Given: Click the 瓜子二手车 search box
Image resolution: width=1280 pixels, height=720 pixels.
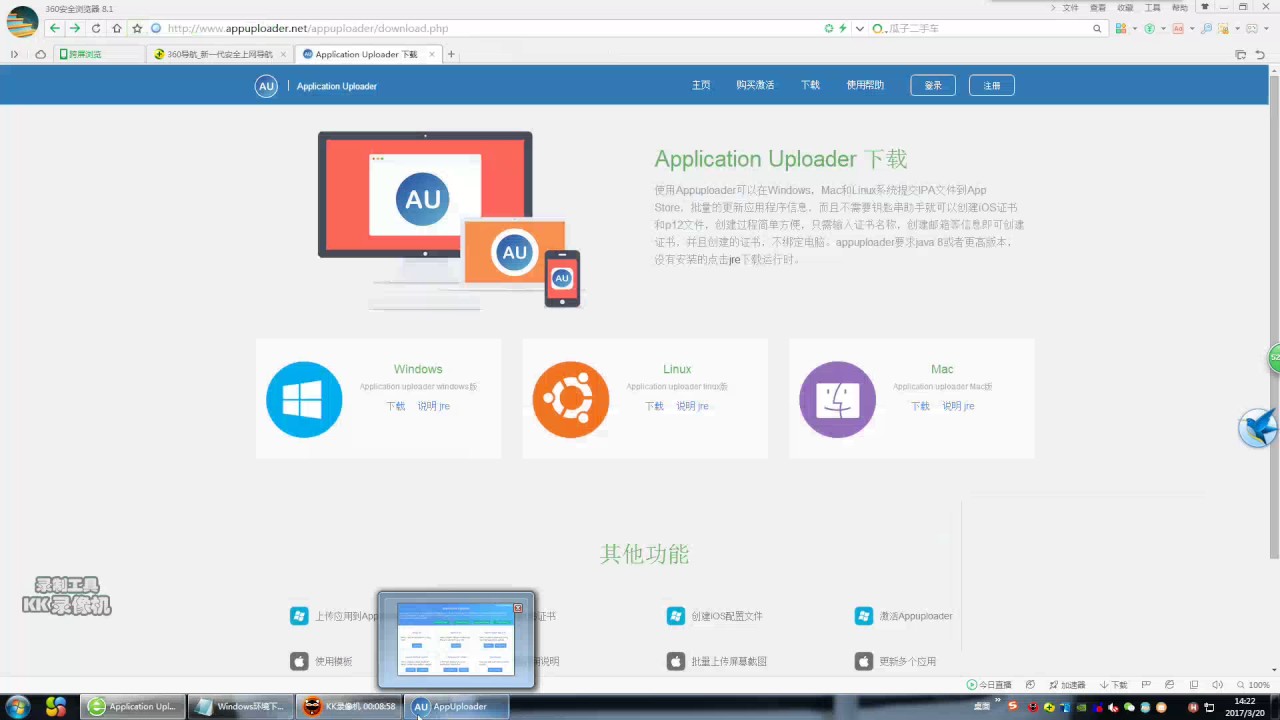Looking at the screenshot, I should click(x=987, y=28).
